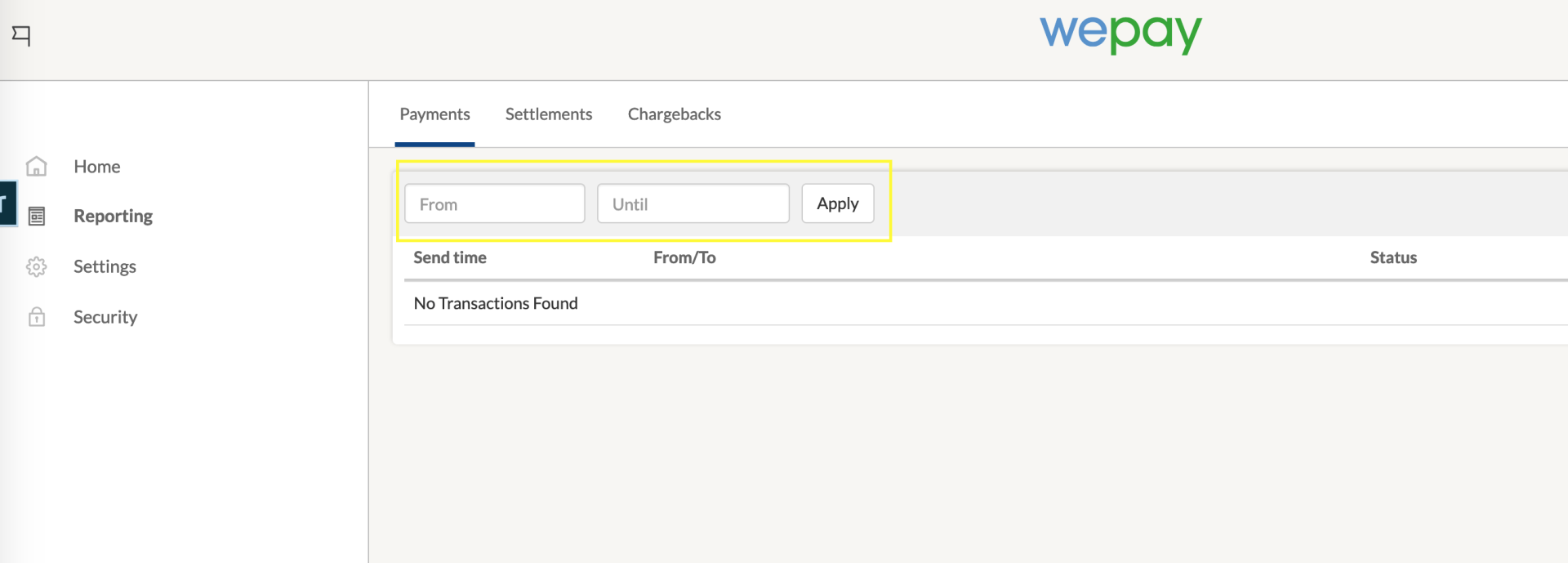Open the Chargebacks tab
This screenshot has height=563, width=1568.
pyautogui.click(x=674, y=114)
